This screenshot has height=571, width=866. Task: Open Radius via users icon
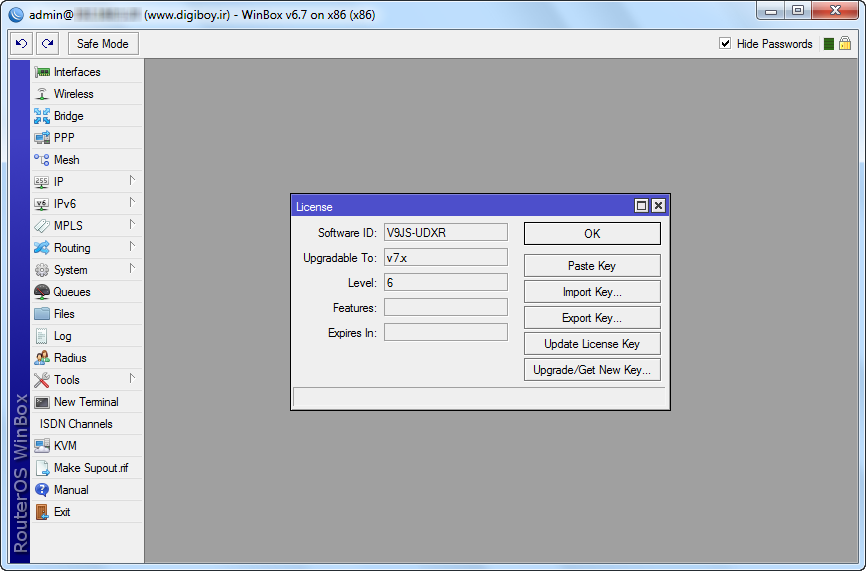point(42,358)
